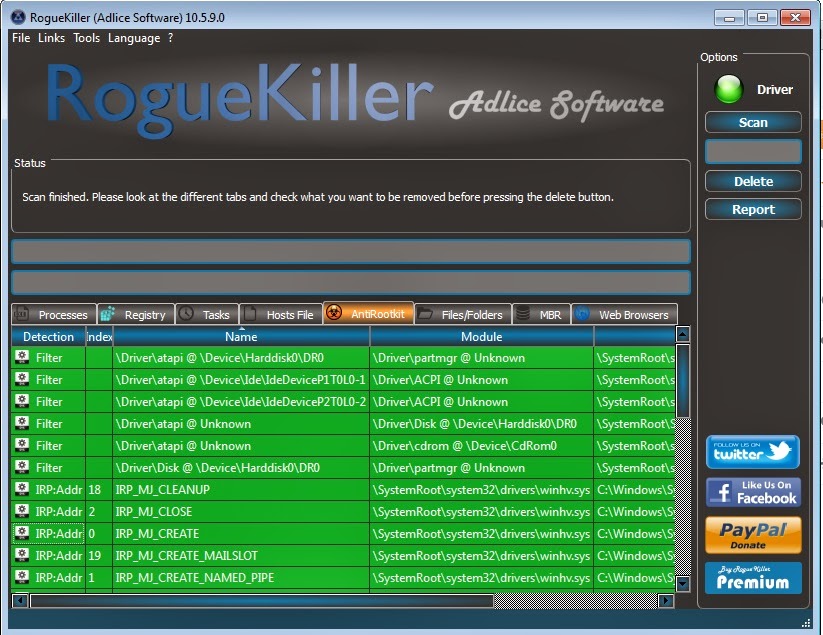This screenshot has height=635, width=823.
Task: Select \Driver\Disk @ \Device\Harddisk0\DR0 module cell
Action: 482,424
